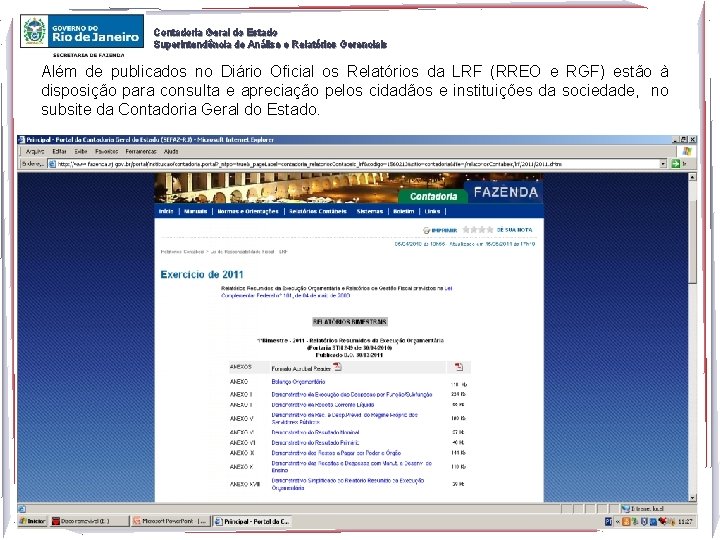Click PDF icon in size column header
Screen dimensions: 720x540
point(458,367)
